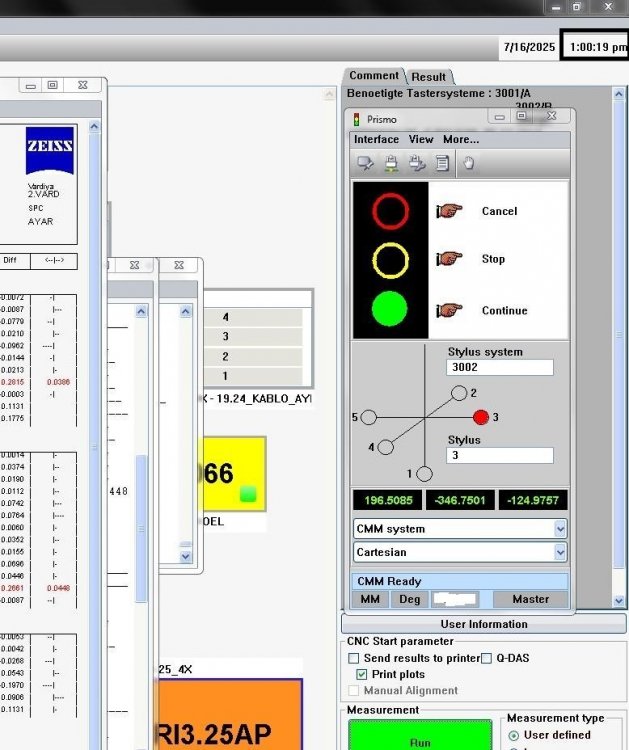Viewport: 629px width, 750px height.
Task: Click the green Continue traffic light
Action: (x=390, y=310)
